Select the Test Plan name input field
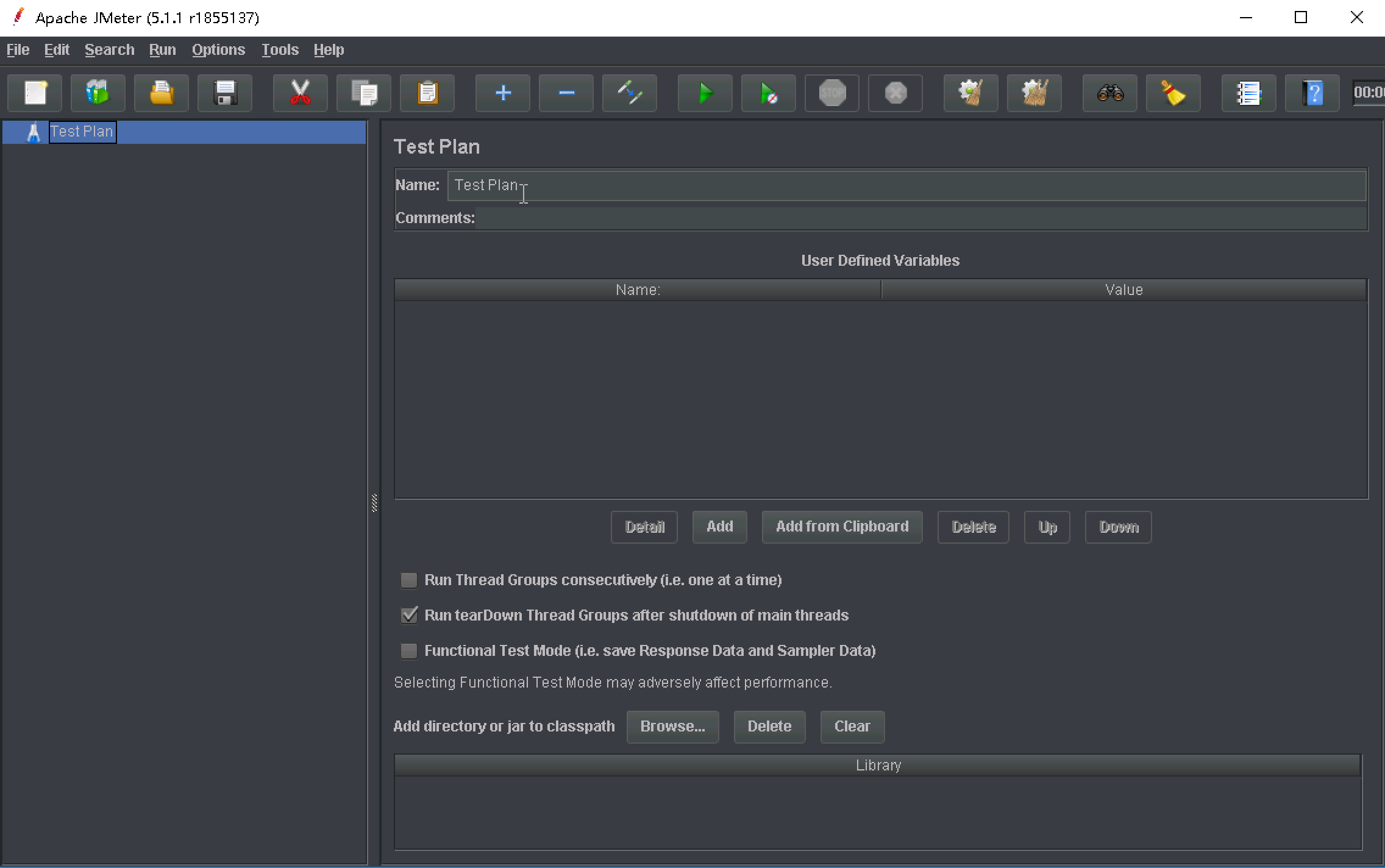The image size is (1385, 868). [x=906, y=184]
